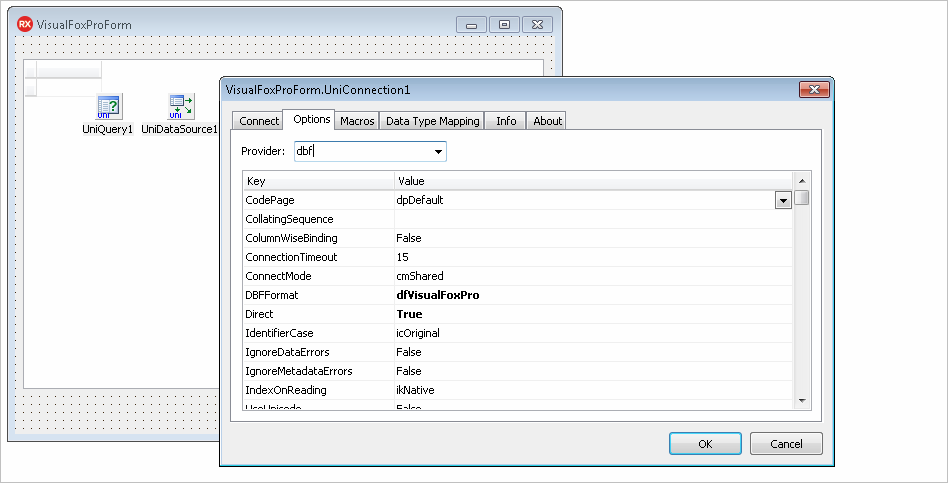
Task: Open the About tab
Action: coord(547,121)
